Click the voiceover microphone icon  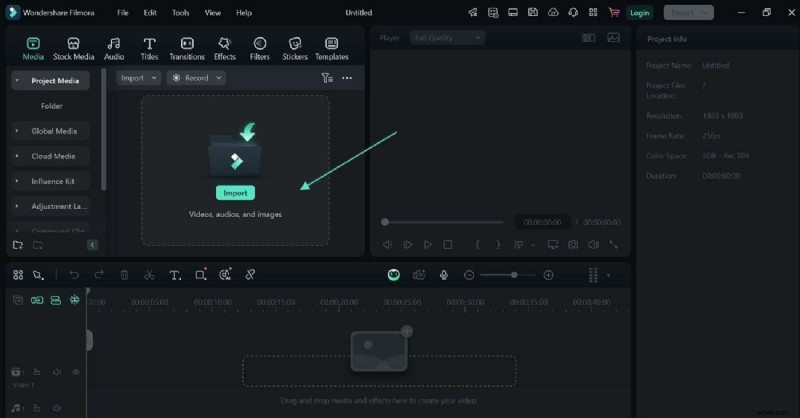(x=444, y=275)
